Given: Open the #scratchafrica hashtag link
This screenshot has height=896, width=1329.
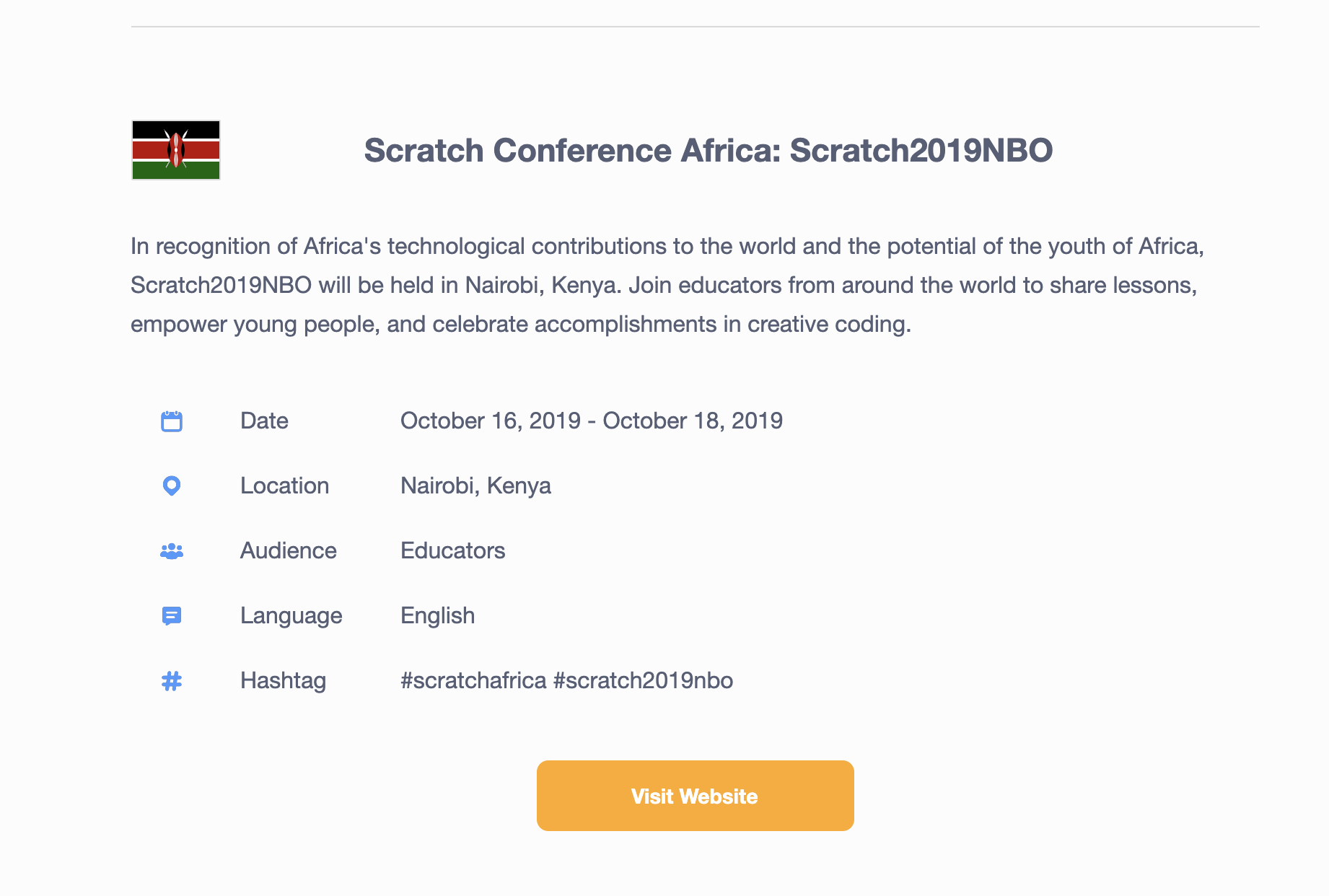Looking at the screenshot, I should coord(473,680).
